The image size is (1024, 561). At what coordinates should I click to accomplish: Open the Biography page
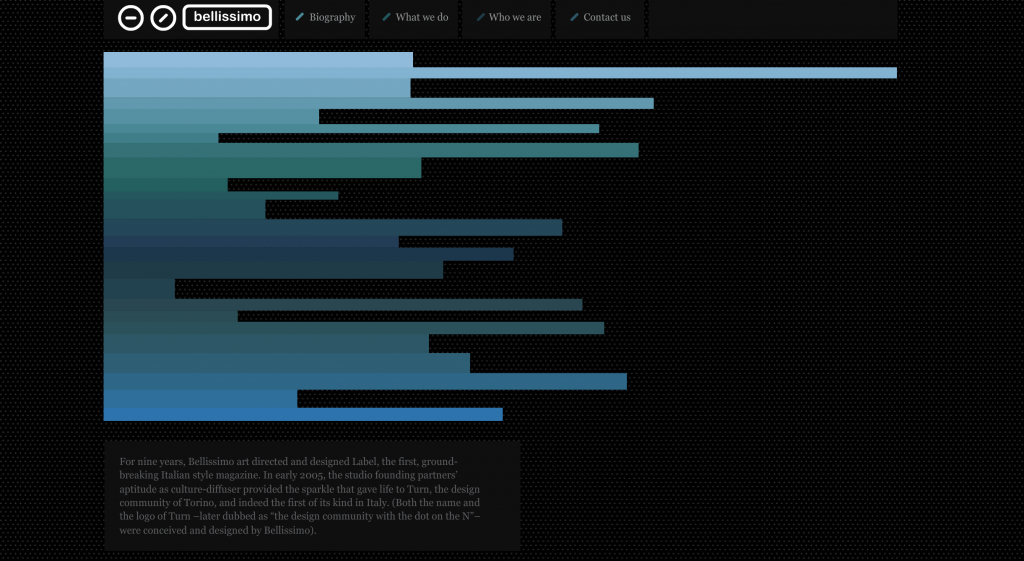click(x=332, y=17)
